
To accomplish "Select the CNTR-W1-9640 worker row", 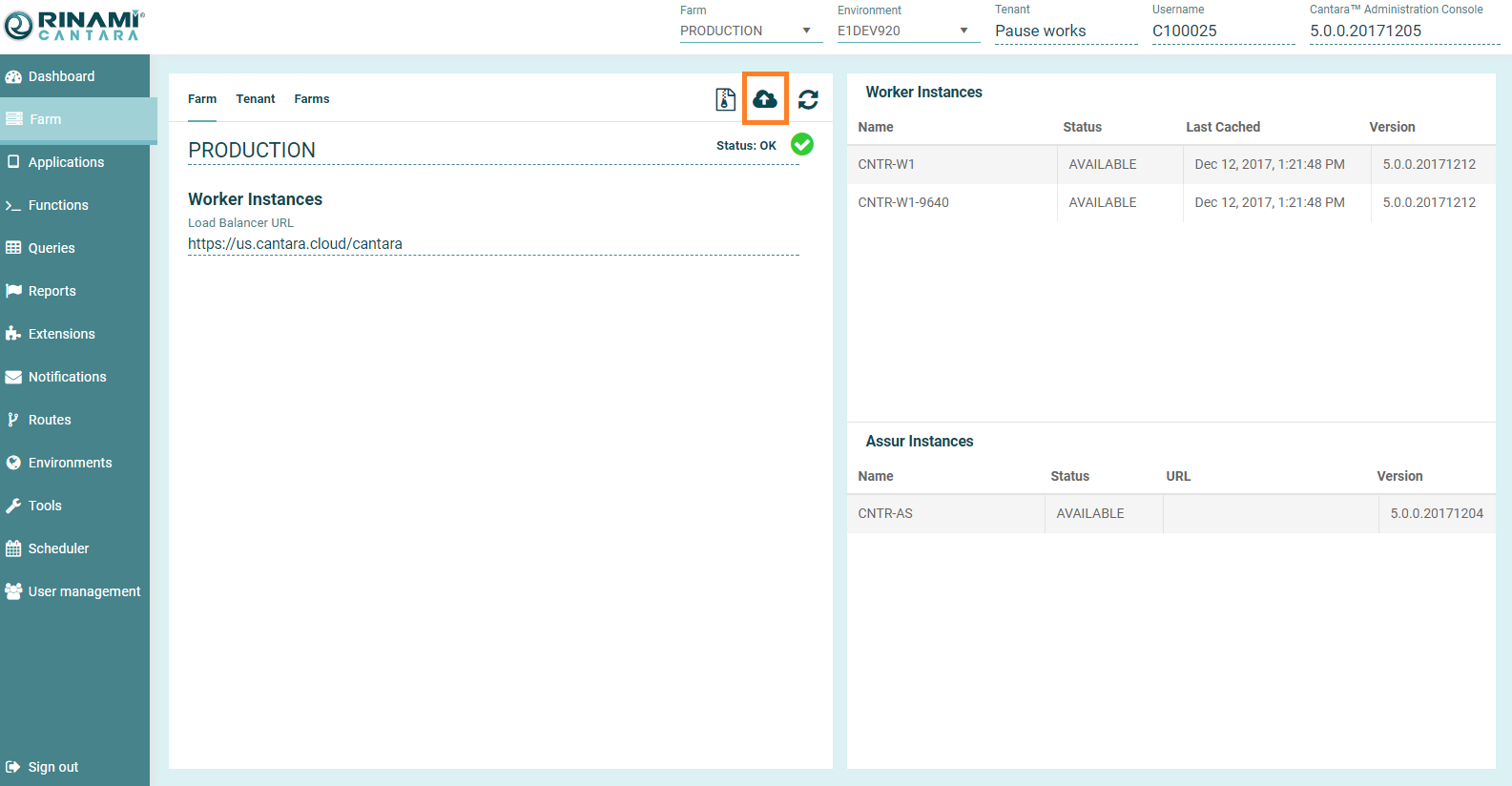I will 1170,202.
